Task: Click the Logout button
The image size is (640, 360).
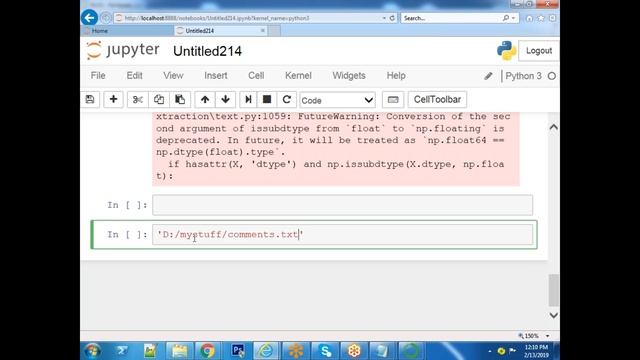Action: point(538,51)
